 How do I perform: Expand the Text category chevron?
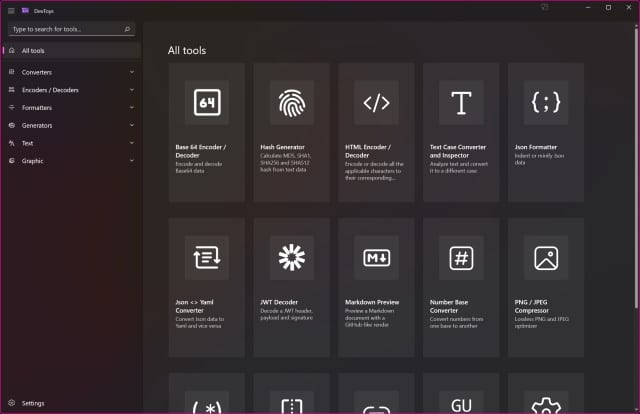(x=132, y=143)
